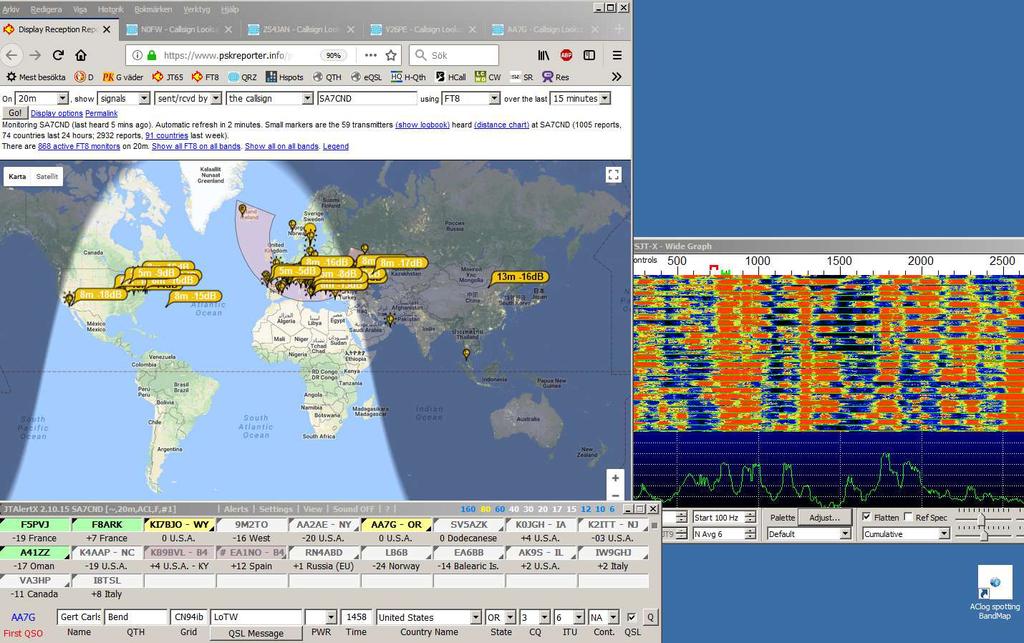Open the Bokmärken menu
1024x643 pixels.
click(153, 9)
